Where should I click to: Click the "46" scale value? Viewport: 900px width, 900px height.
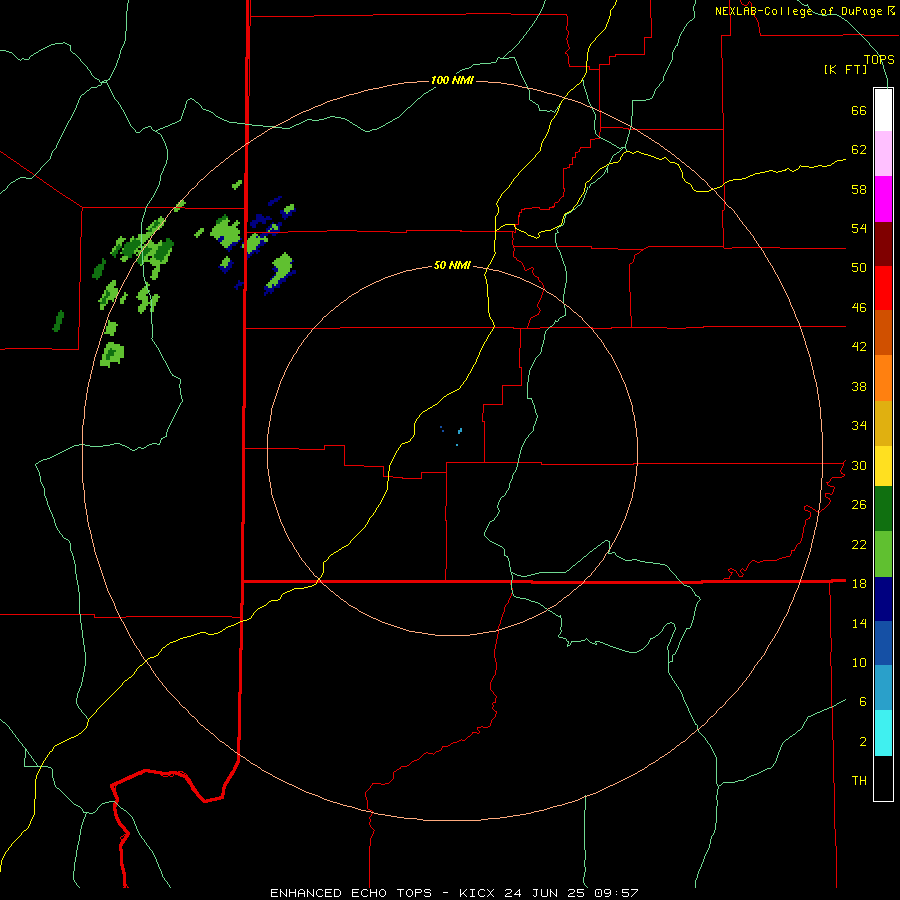tap(859, 308)
